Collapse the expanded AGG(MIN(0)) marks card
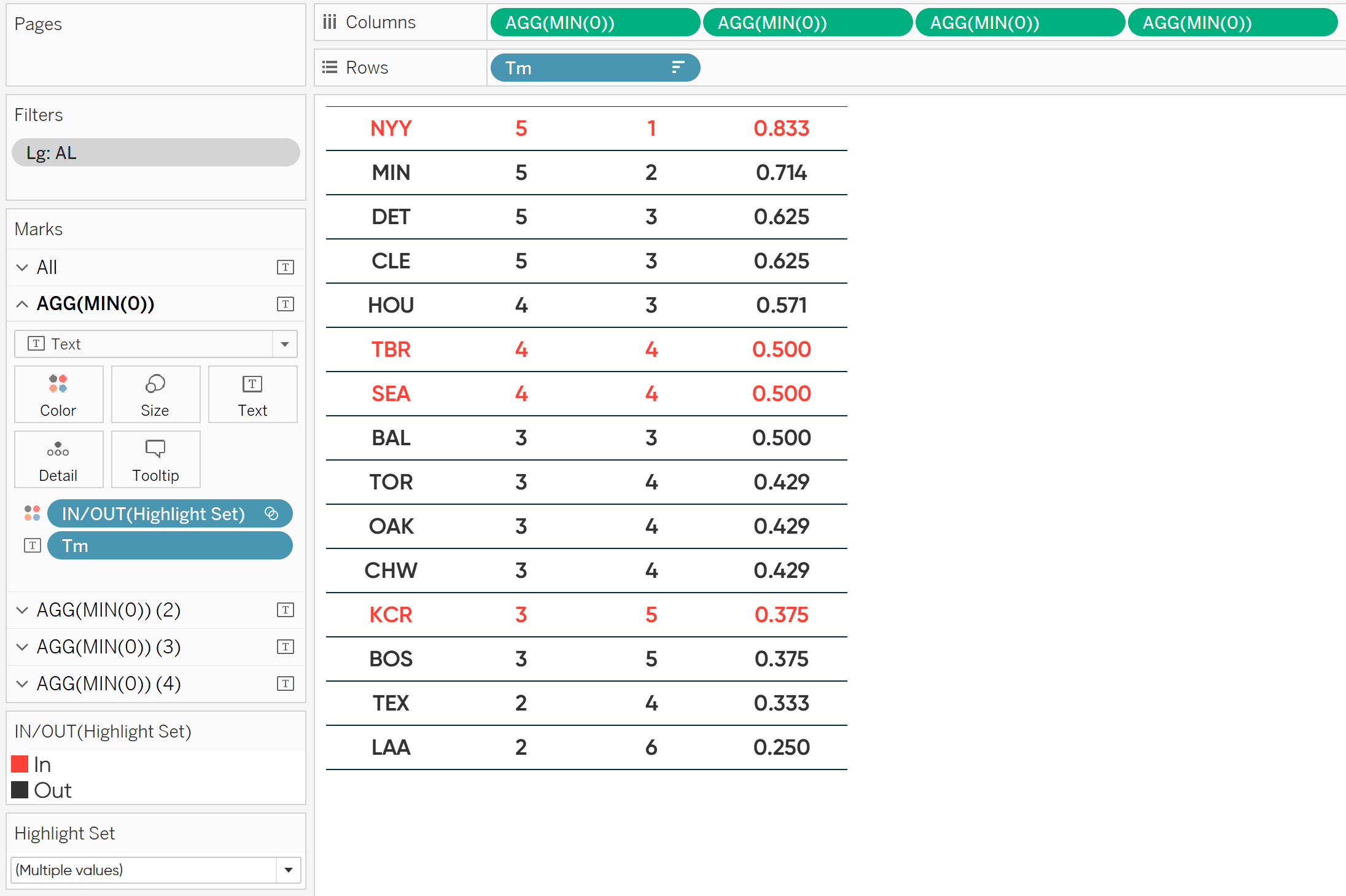The width and height of the screenshot is (1346, 896). tap(22, 303)
